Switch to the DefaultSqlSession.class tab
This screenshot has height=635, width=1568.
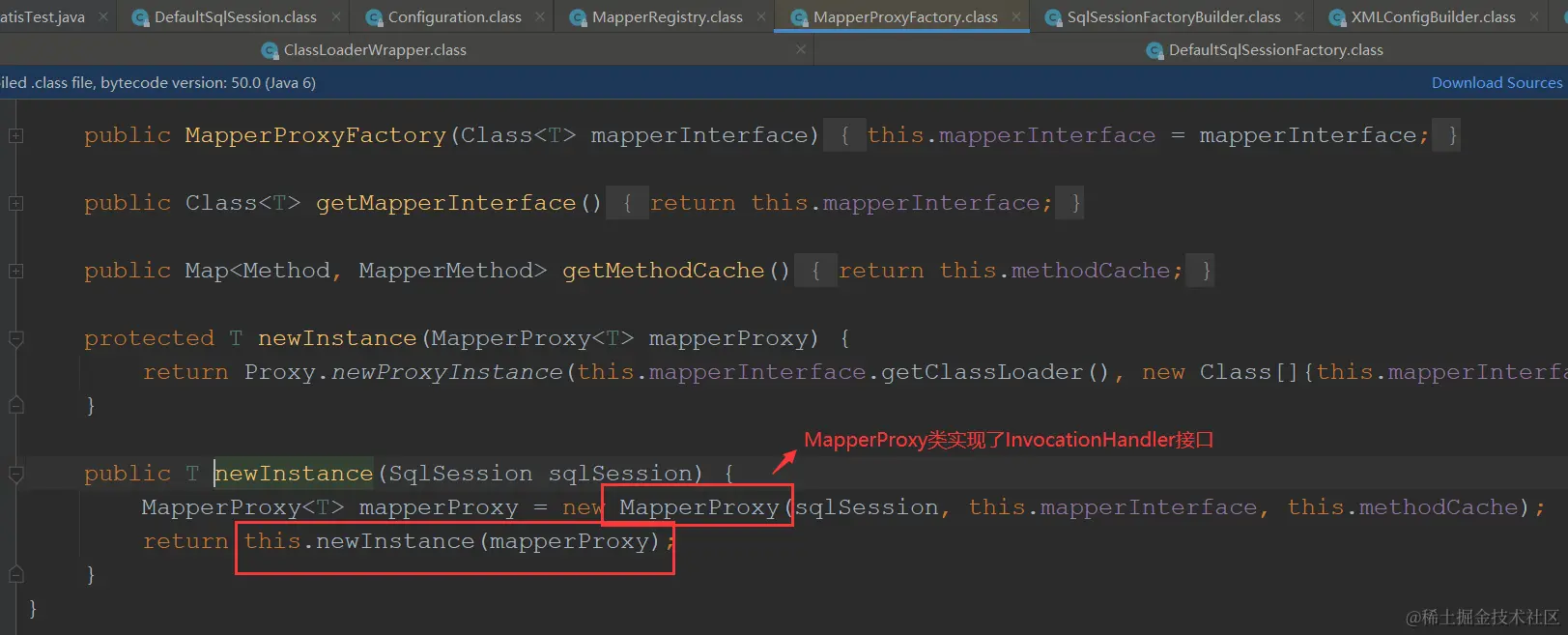[x=235, y=16]
